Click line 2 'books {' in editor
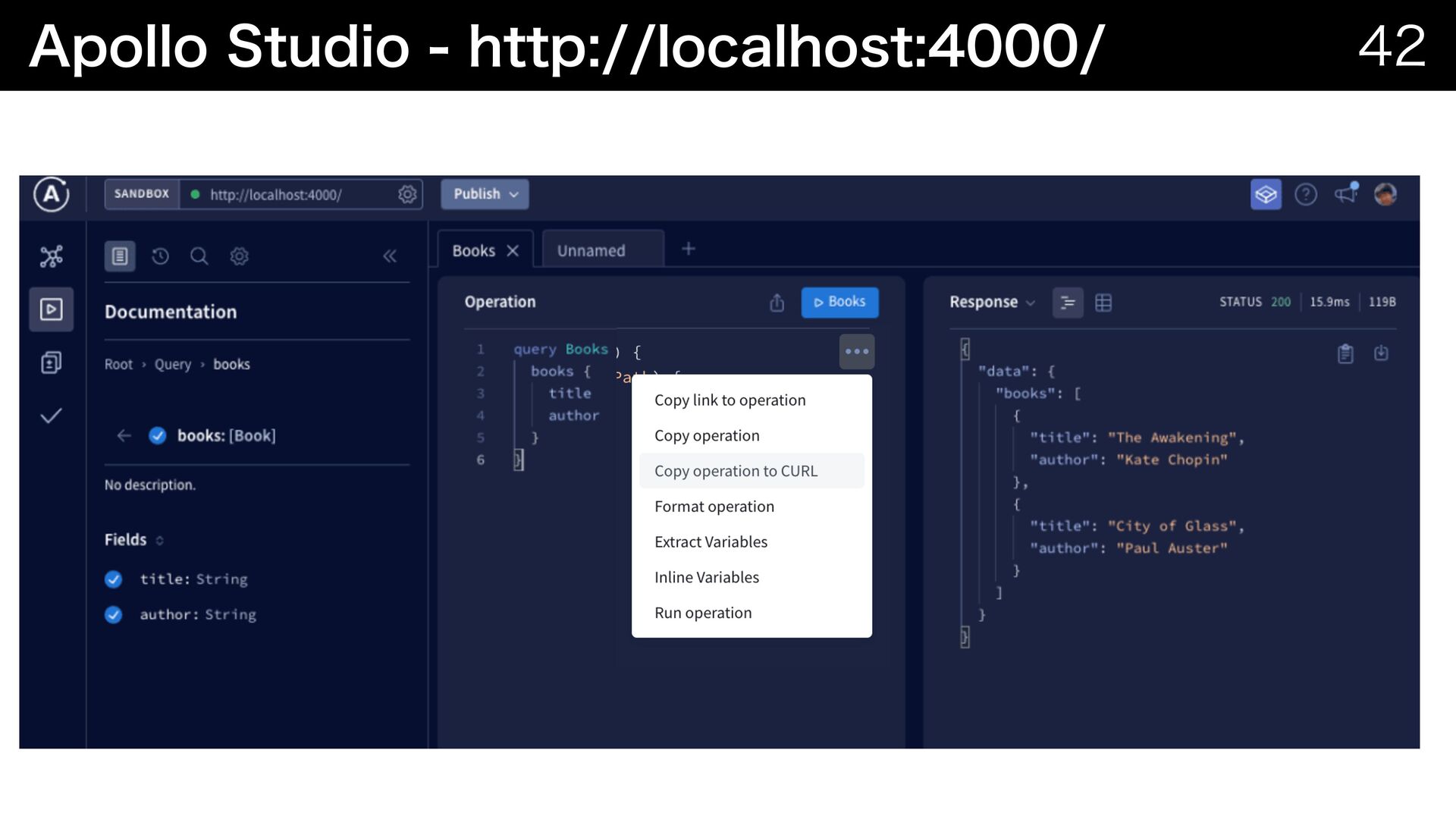The width and height of the screenshot is (1456, 819). click(560, 372)
